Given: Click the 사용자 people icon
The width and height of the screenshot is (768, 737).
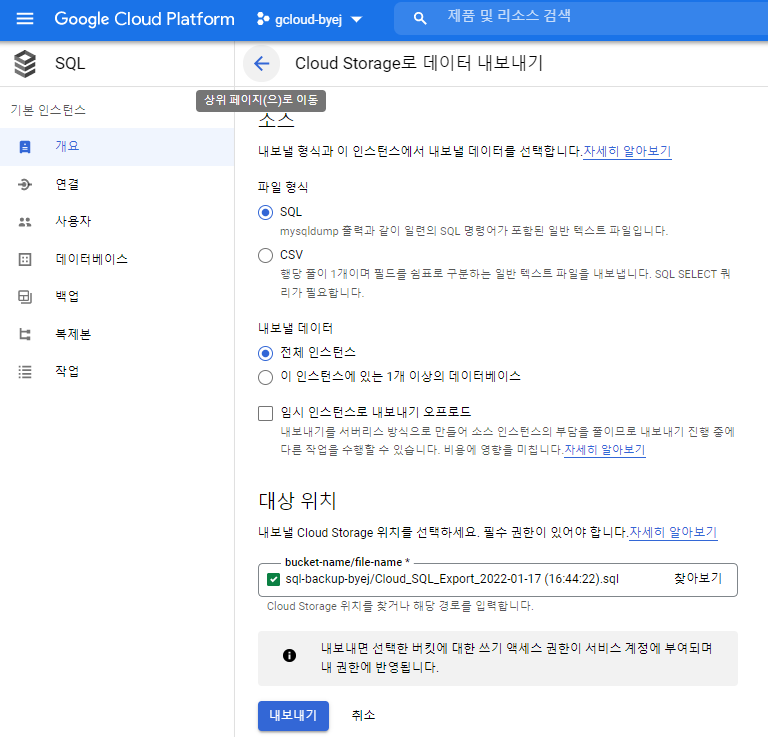Looking at the screenshot, I should tap(24, 222).
